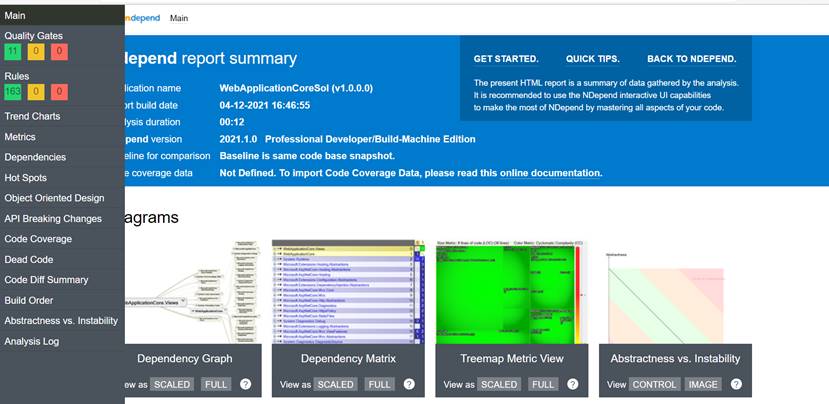Click application name WebApplicationCoreSol (v1.0.0.0)
This screenshot has width=829, height=404.
[296, 88]
